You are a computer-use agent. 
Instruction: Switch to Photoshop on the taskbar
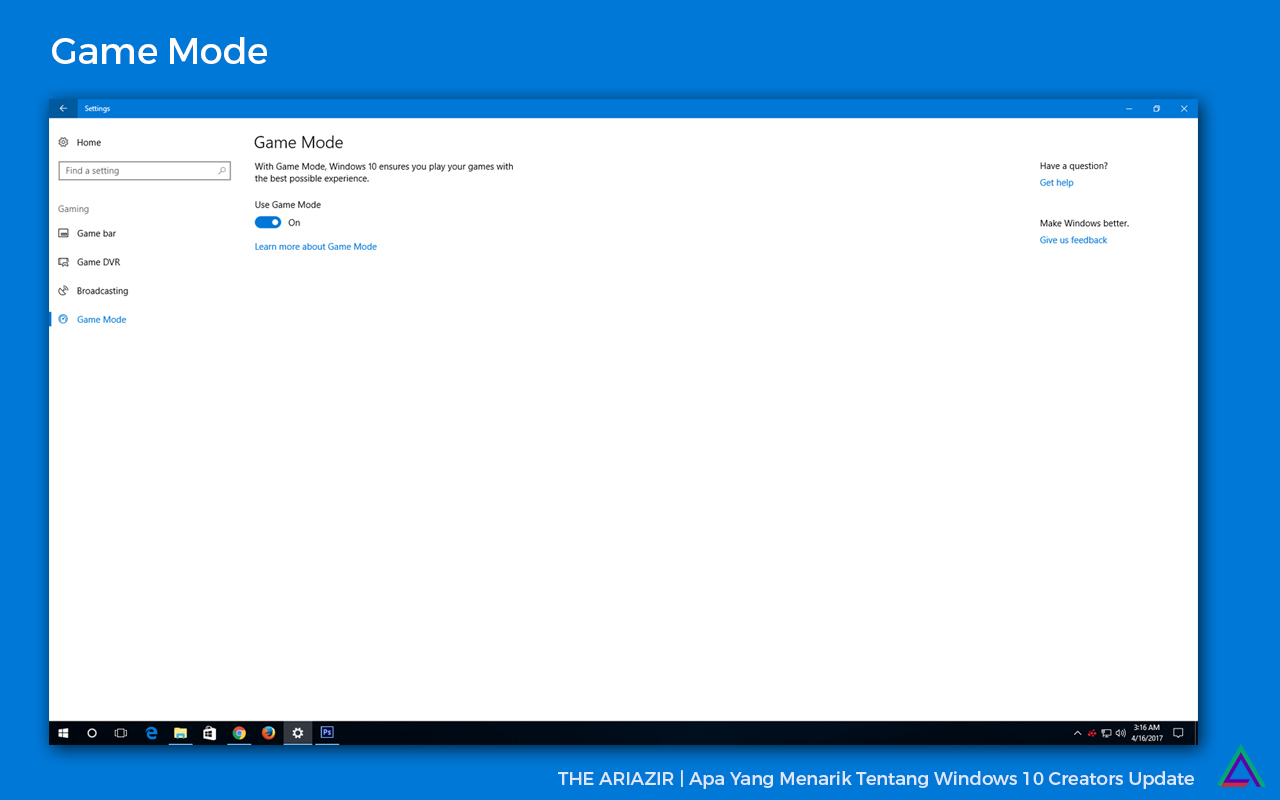(x=327, y=733)
